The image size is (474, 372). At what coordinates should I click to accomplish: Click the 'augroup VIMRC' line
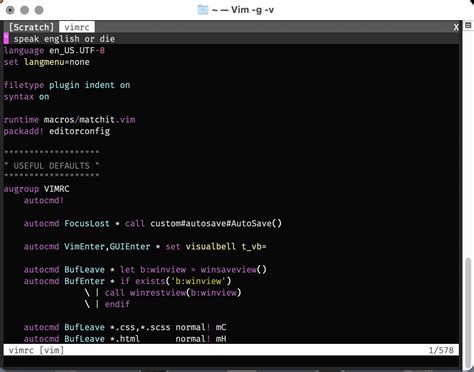[x=37, y=189]
